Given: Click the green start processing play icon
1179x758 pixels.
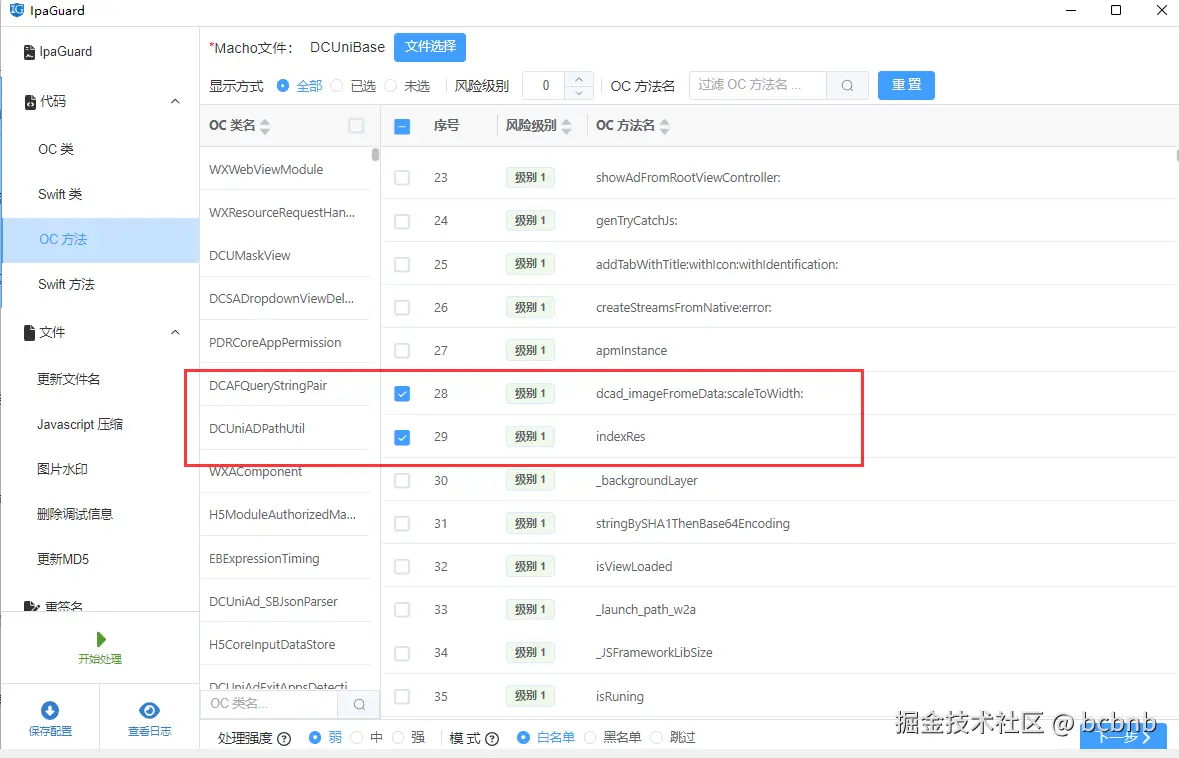Looking at the screenshot, I should [101, 639].
